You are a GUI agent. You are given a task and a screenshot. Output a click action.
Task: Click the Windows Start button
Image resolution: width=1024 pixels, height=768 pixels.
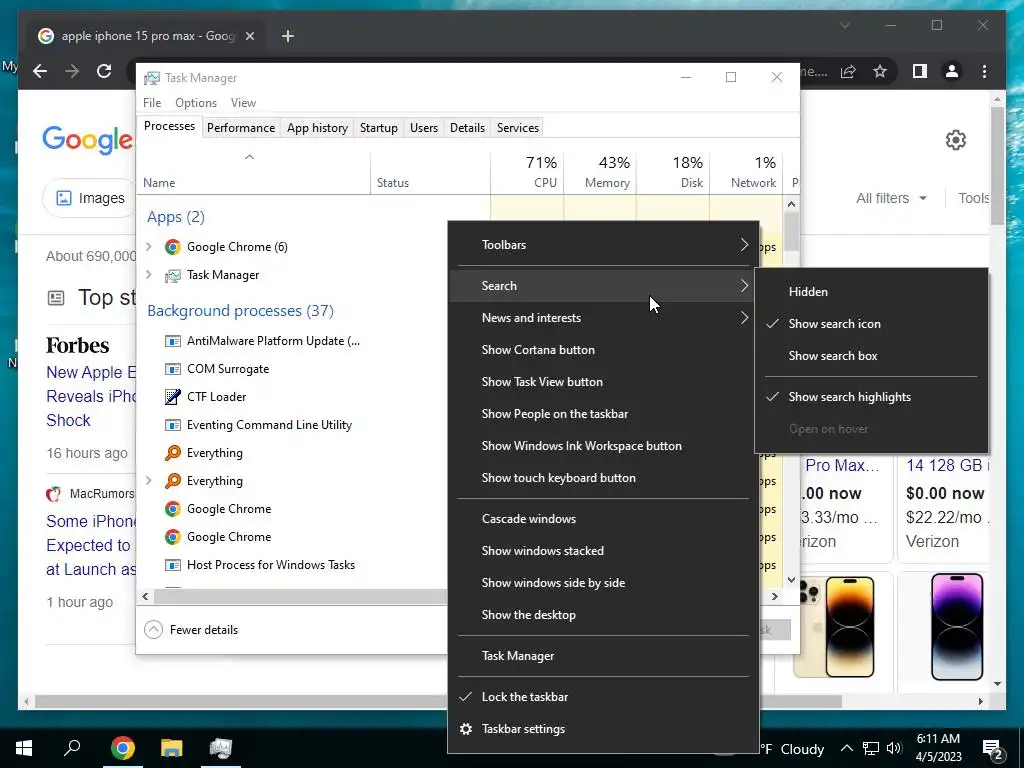point(24,748)
